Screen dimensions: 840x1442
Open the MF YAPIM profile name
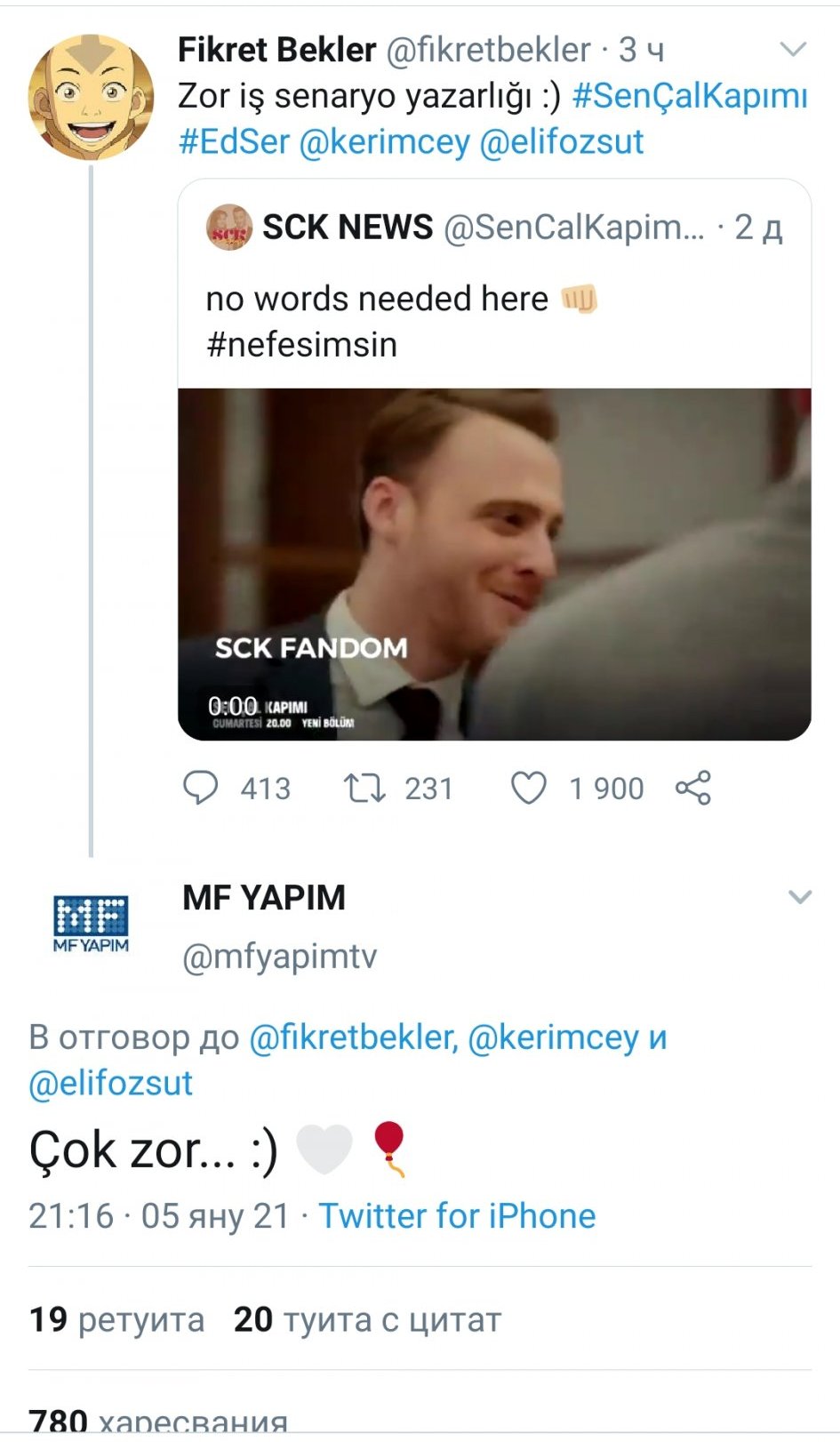point(264,898)
